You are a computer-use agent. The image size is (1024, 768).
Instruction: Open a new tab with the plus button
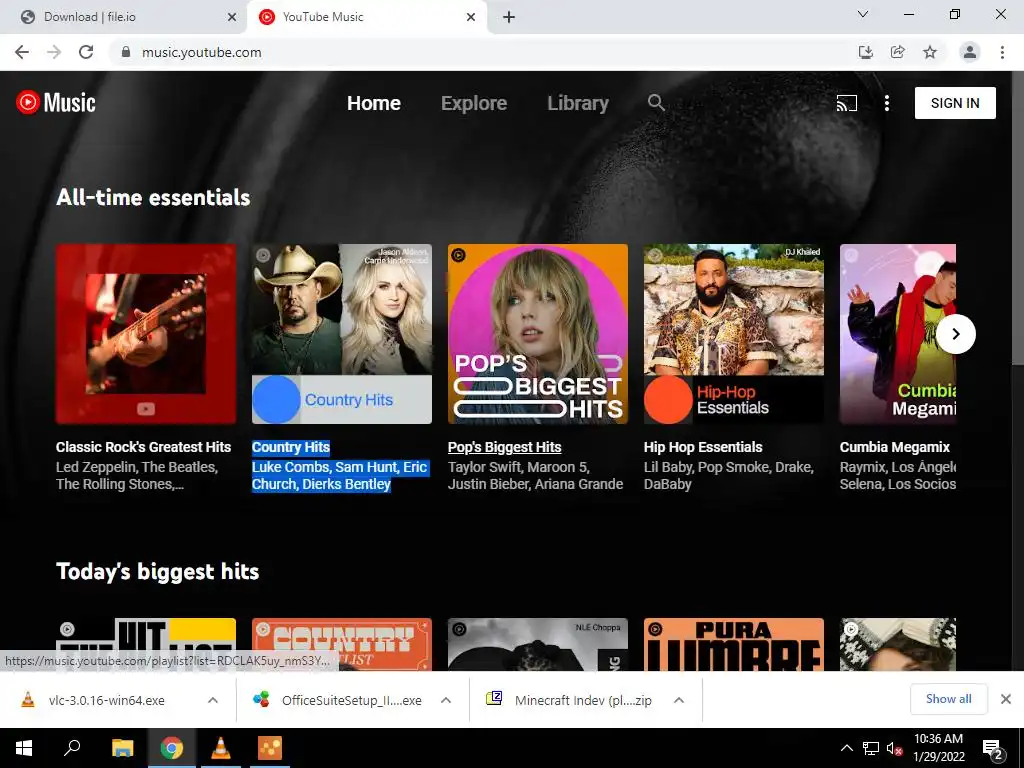[x=509, y=17]
